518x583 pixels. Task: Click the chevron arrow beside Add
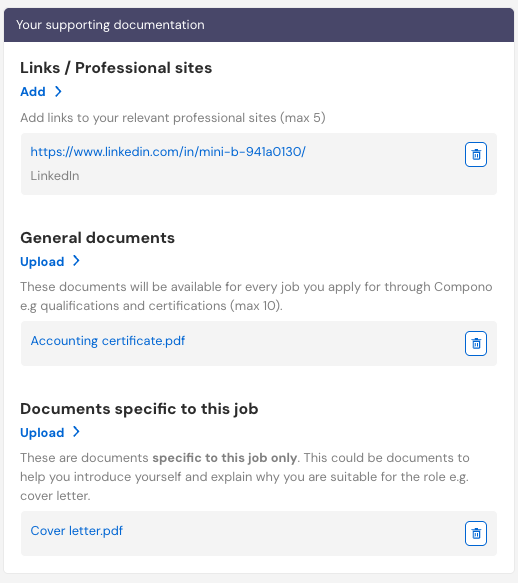tap(58, 91)
